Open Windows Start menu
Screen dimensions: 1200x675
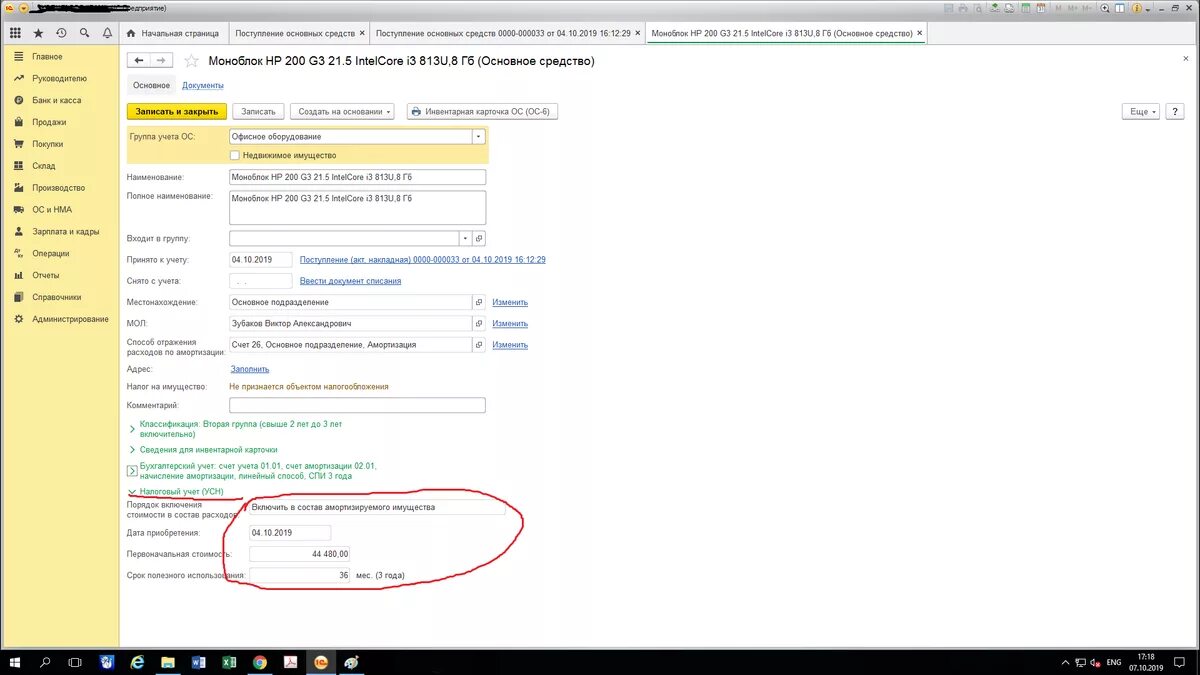coord(15,662)
